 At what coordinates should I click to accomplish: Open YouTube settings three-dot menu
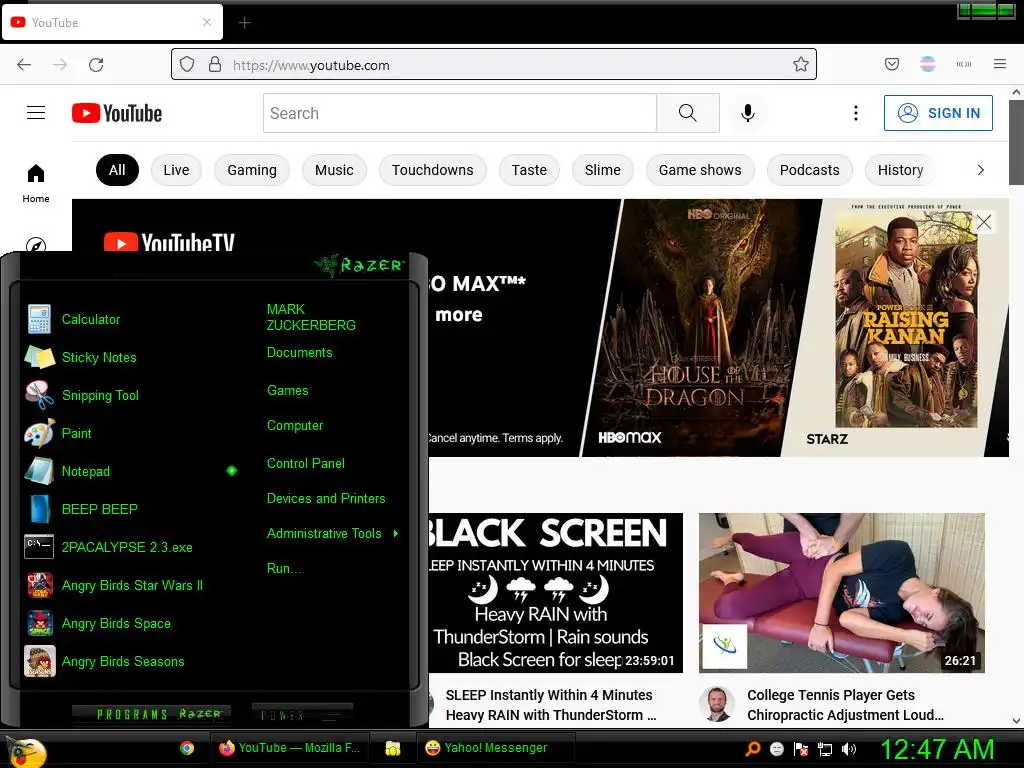click(x=856, y=113)
